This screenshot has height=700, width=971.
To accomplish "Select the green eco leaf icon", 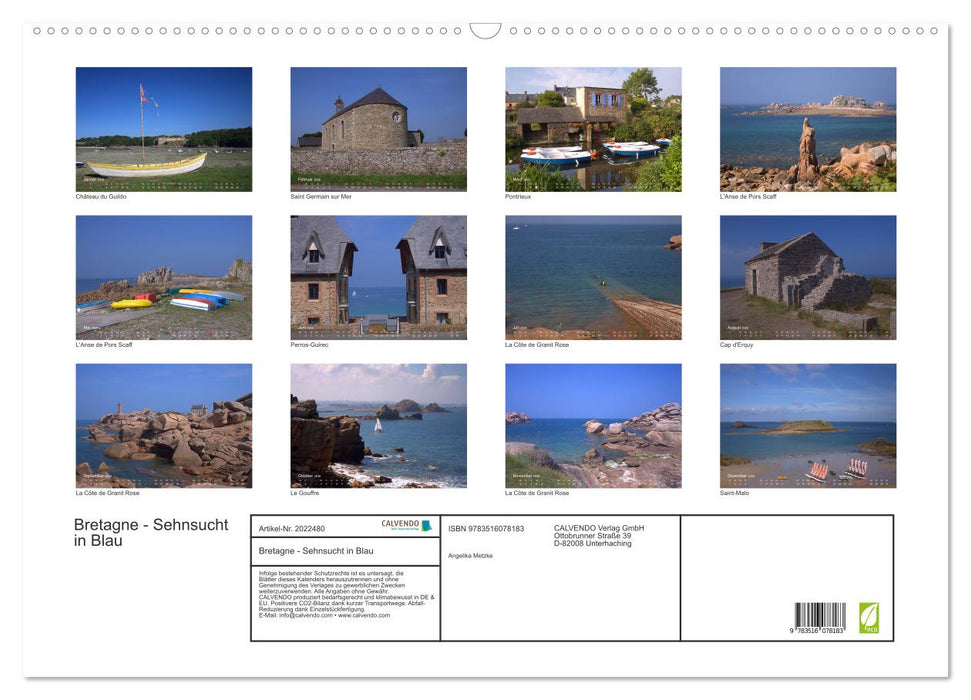I will point(869,618).
